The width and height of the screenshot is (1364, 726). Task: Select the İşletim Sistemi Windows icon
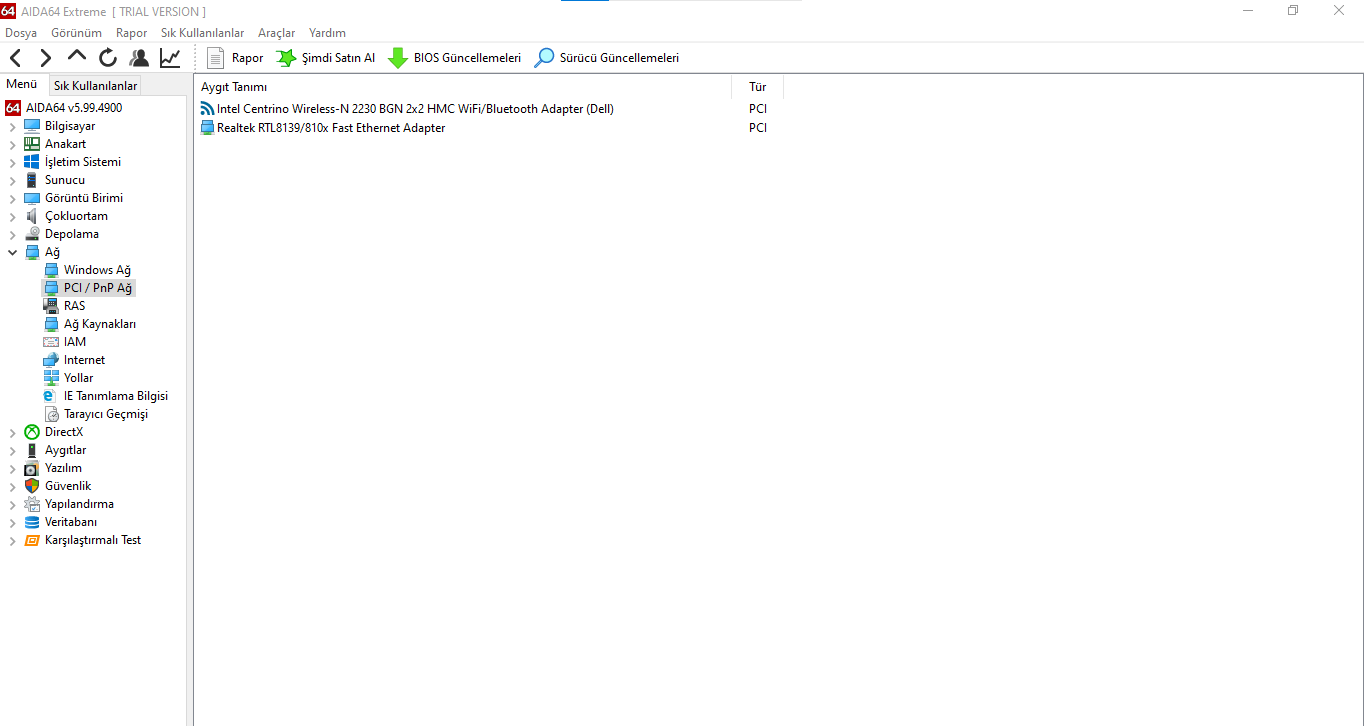tap(32, 162)
